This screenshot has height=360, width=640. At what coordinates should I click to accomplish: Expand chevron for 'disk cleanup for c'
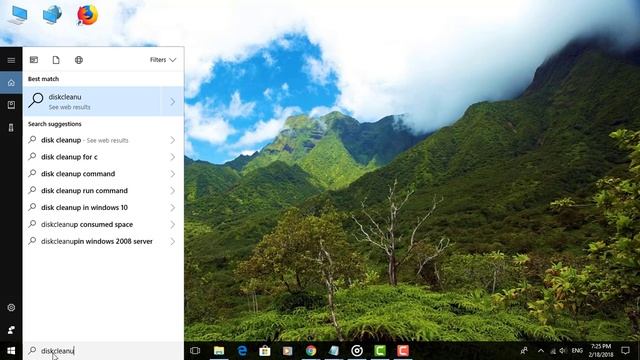173,157
